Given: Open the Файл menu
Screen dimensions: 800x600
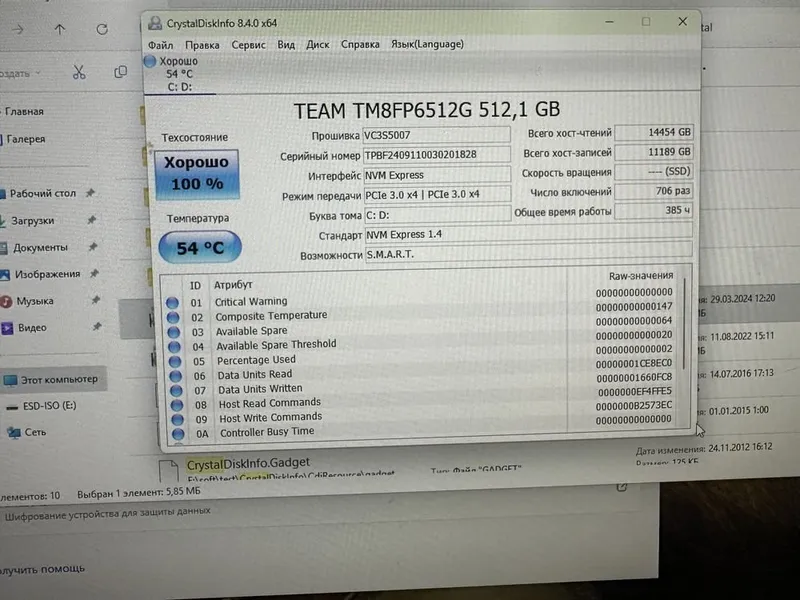Looking at the screenshot, I should coord(160,45).
